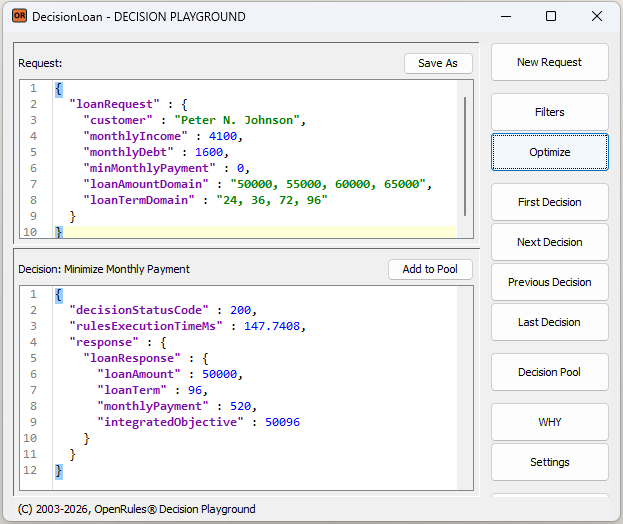The height and width of the screenshot is (524, 623).
Task: Save the request with Save As
Action: (438, 64)
